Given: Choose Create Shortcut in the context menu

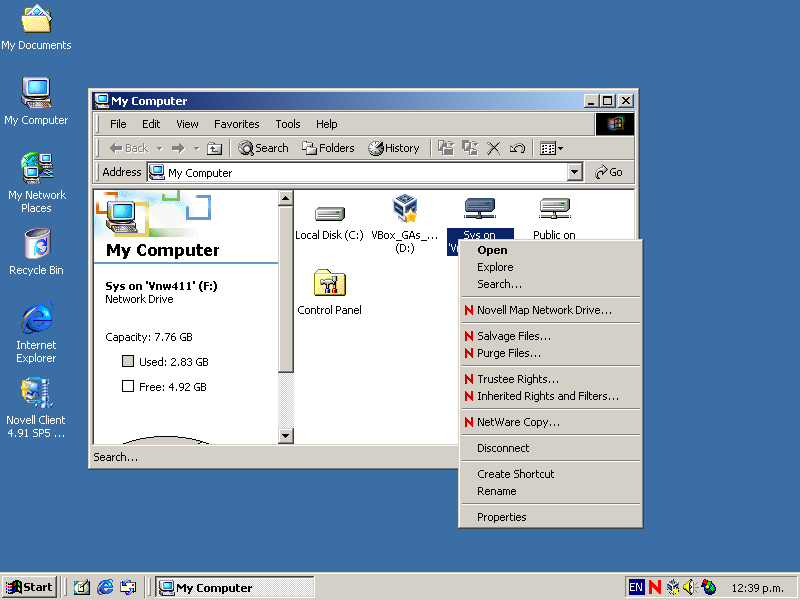Looking at the screenshot, I should [x=551, y=474].
